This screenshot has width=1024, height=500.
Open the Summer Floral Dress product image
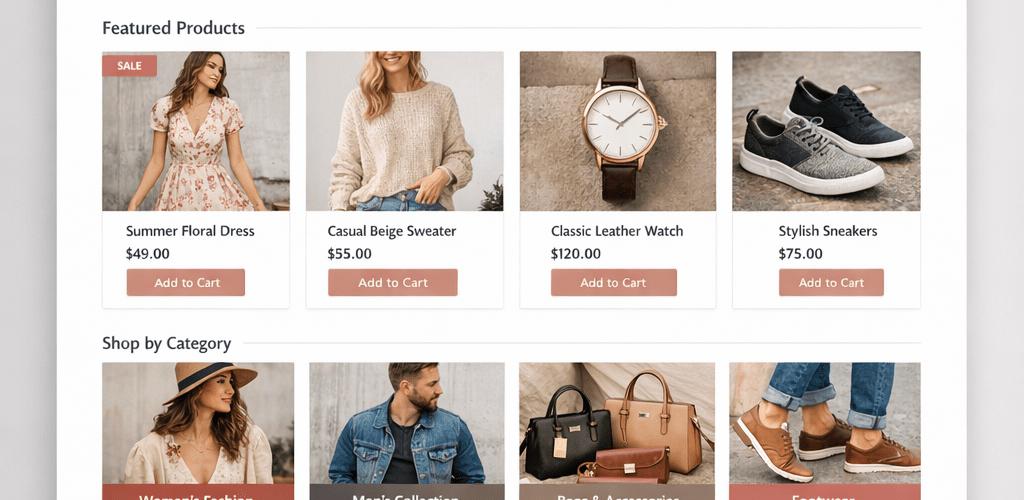196,131
